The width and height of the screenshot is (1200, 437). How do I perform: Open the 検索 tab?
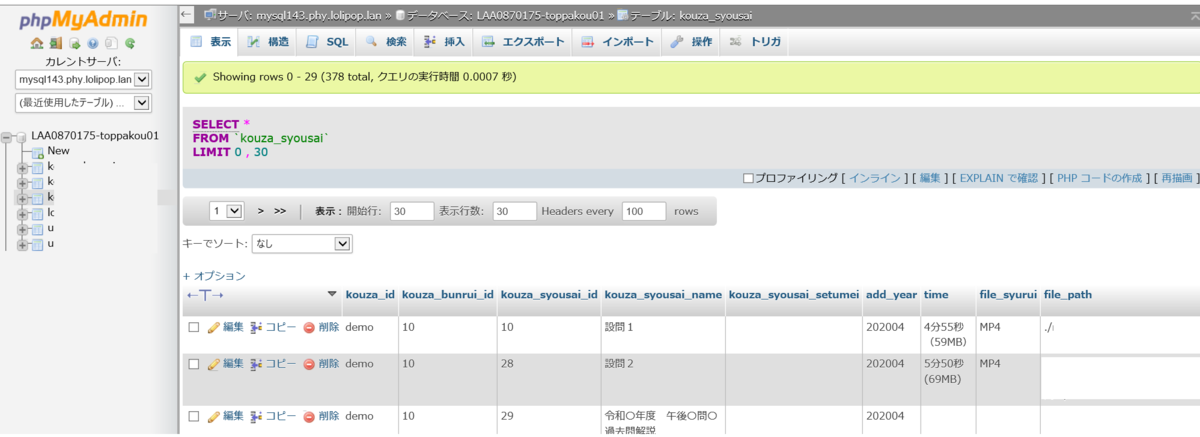[386, 42]
